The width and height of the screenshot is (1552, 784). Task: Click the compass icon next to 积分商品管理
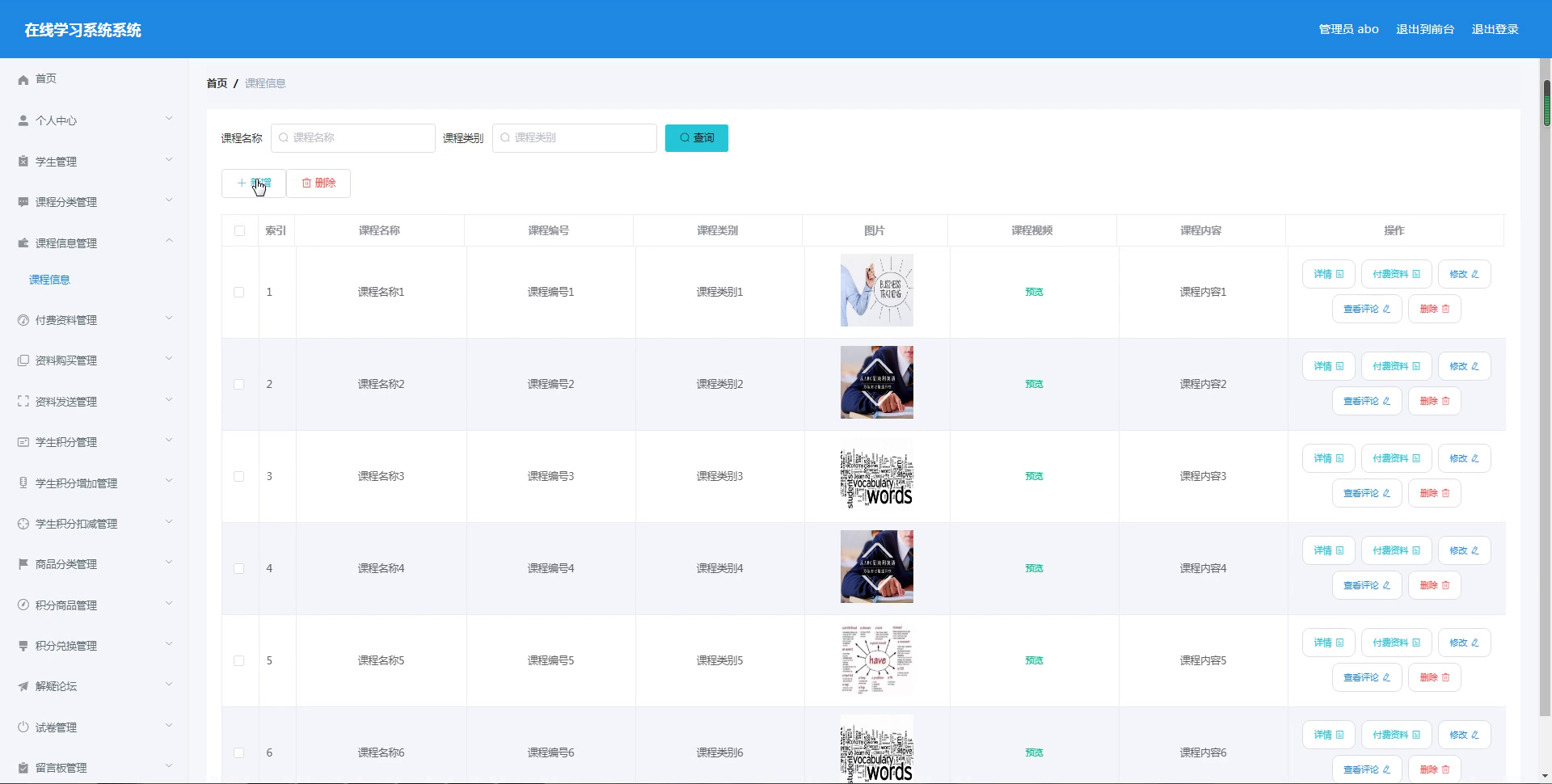click(x=23, y=605)
